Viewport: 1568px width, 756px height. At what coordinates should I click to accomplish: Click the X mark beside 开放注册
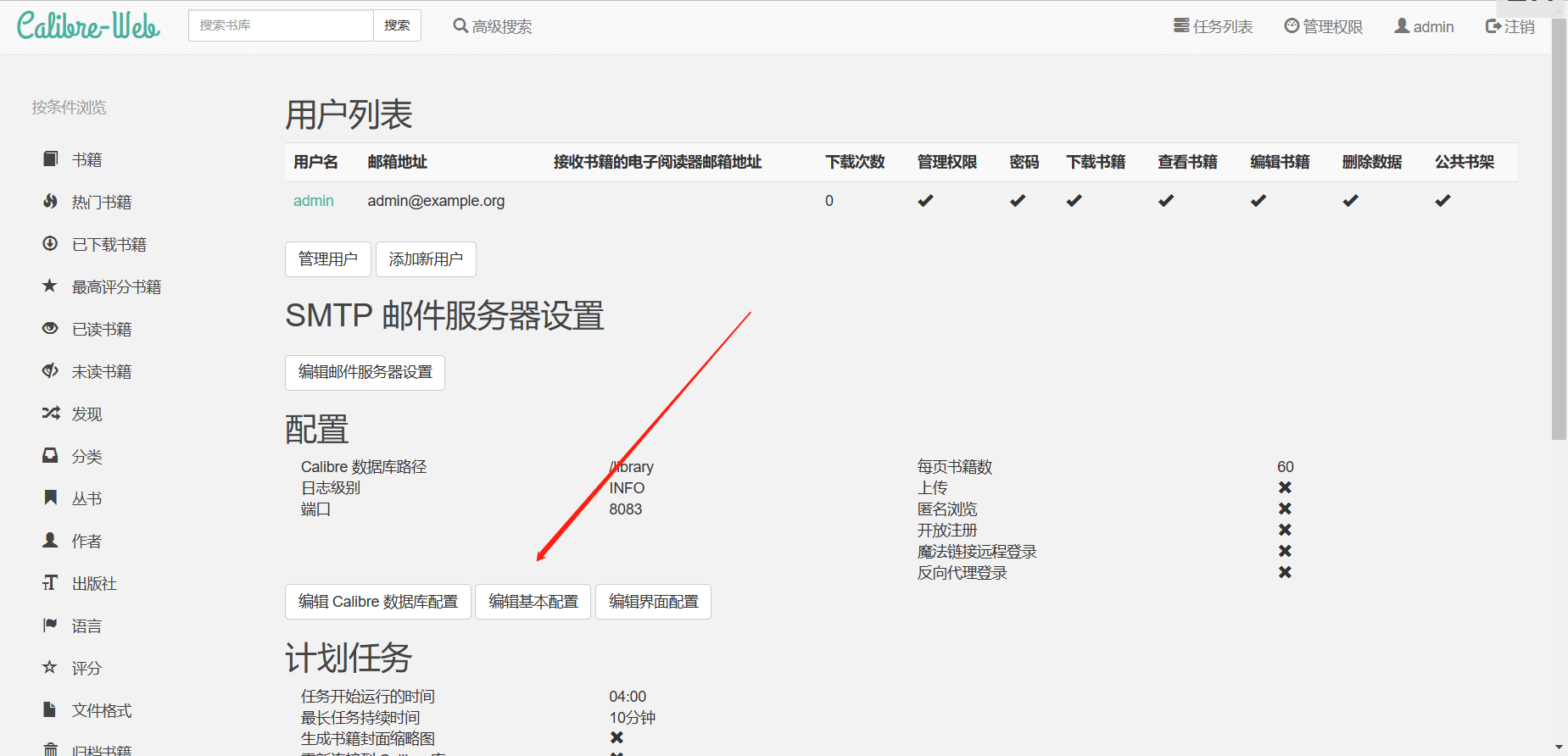tap(1285, 530)
